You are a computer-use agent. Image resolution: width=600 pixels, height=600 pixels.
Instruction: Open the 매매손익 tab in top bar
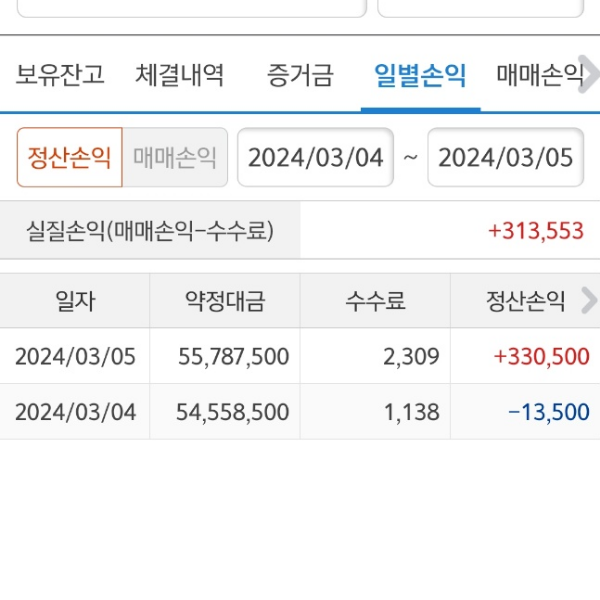tap(540, 75)
